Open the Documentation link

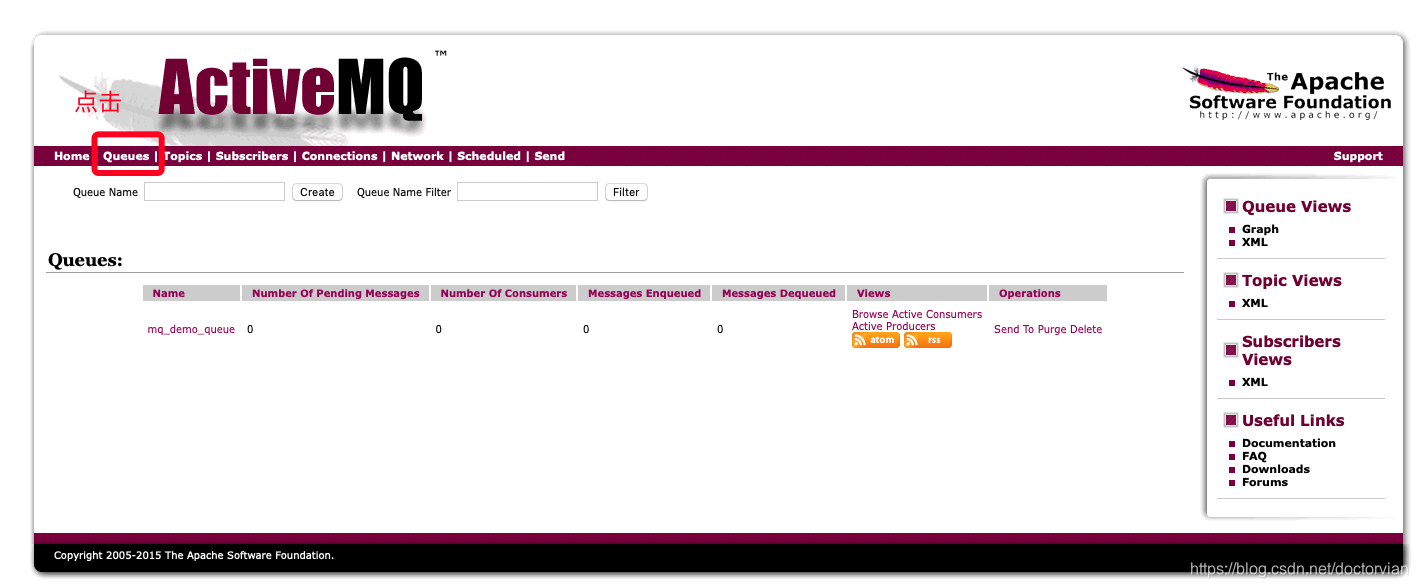(1289, 443)
